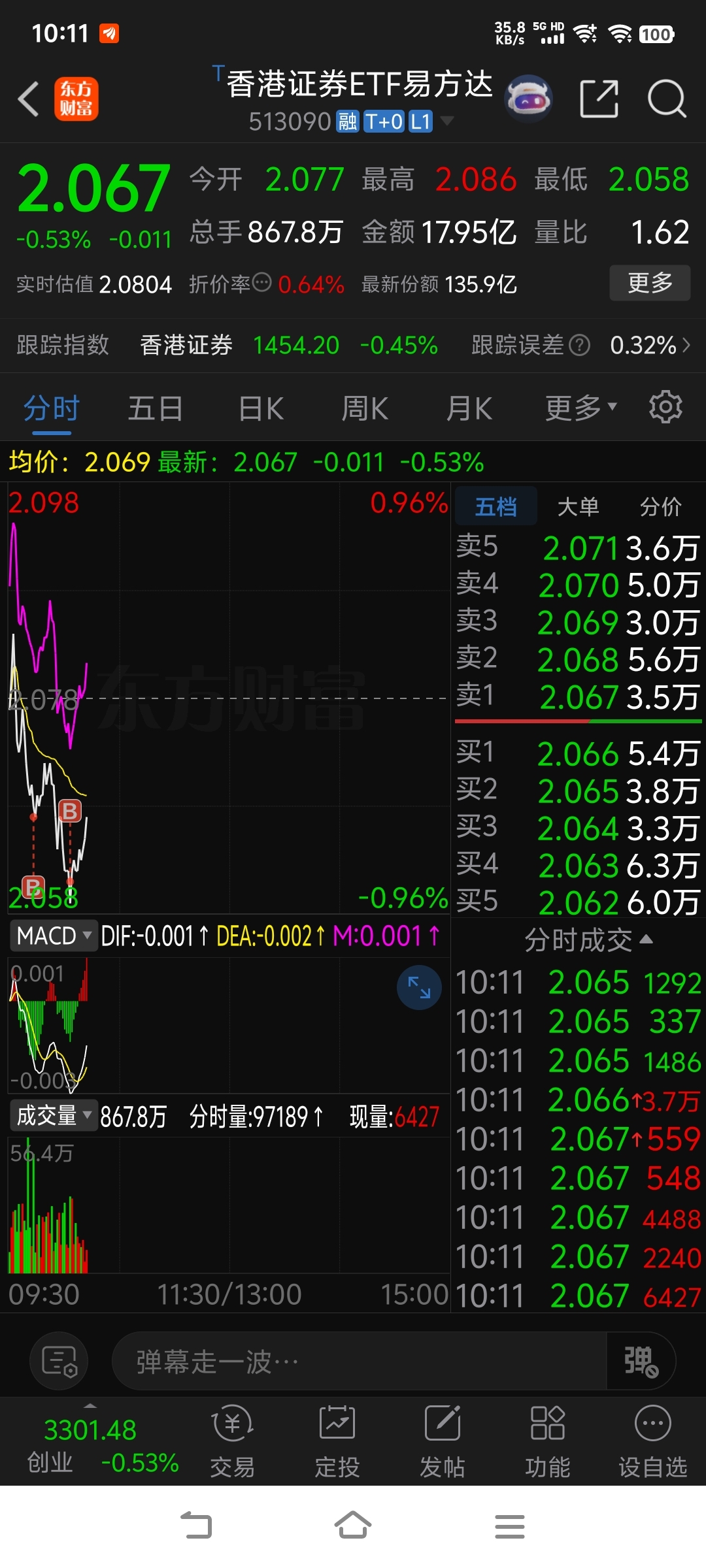Switch to 月K chart tab
706x1568 pixels.
[469, 409]
